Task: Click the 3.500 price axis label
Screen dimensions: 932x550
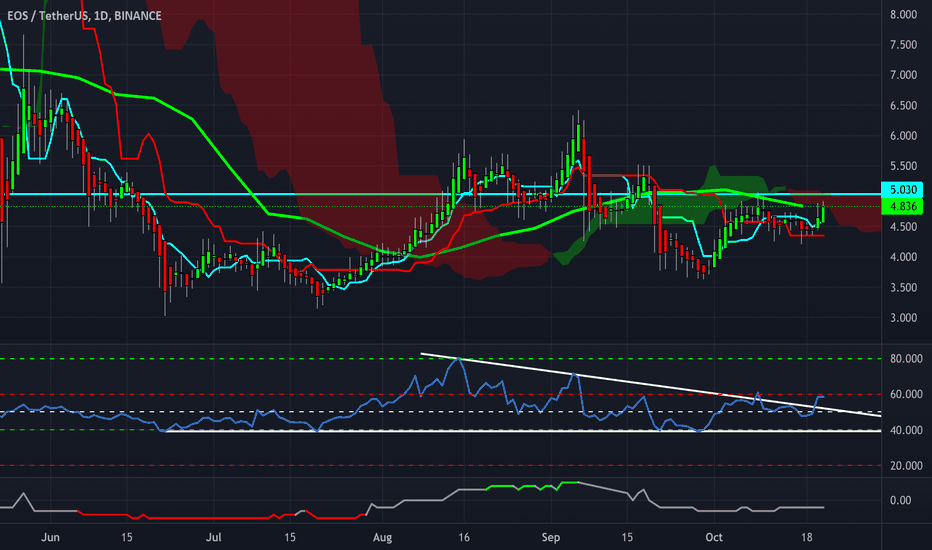Action: (x=903, y=287)
